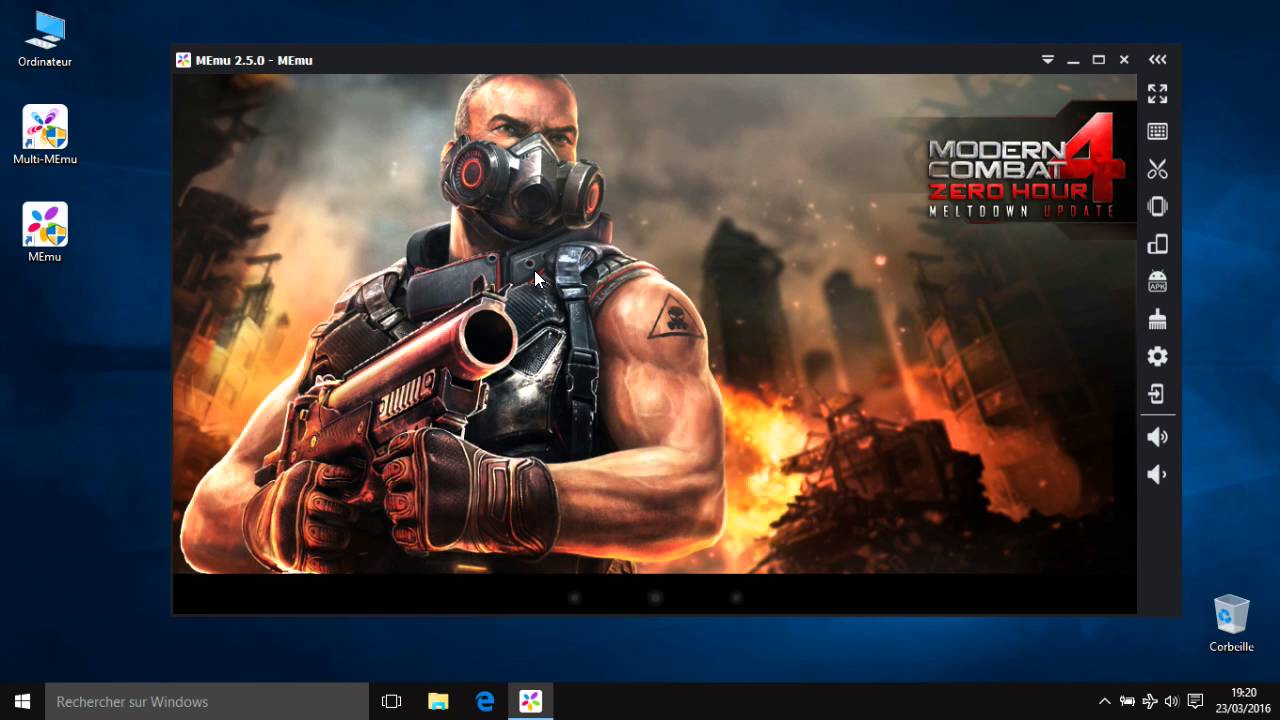Open MEmu title bar dropdown menu

[1048, 60]
